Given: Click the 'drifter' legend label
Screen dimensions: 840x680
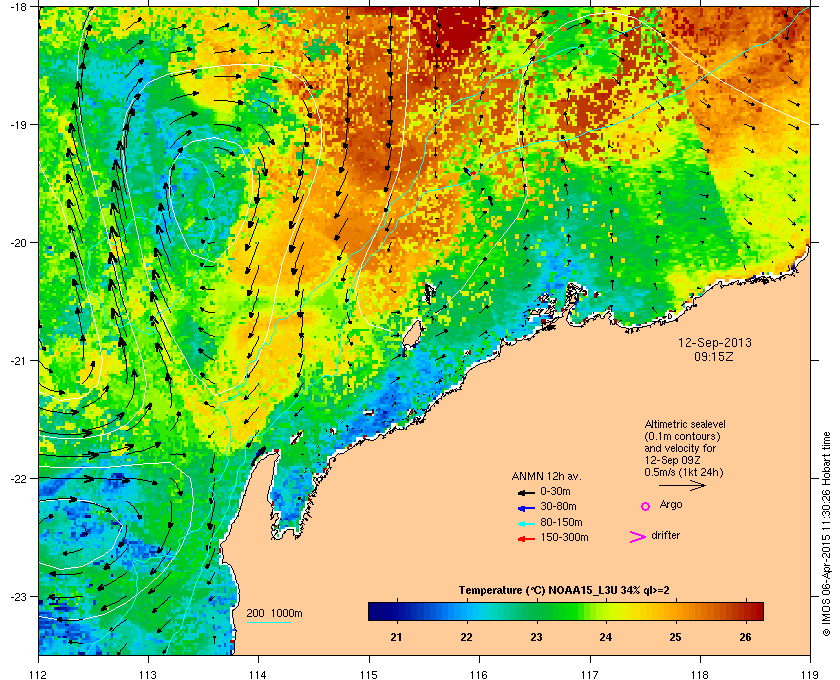Looking at the screenshot, I should pos(666,535).
